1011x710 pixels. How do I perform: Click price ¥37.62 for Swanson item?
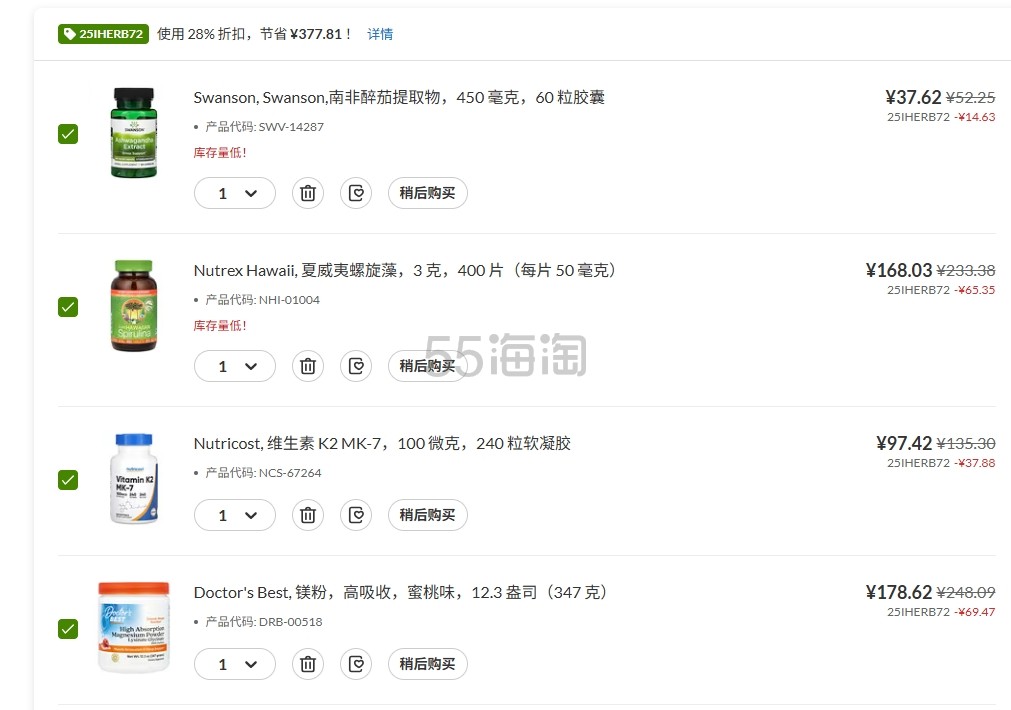click(x=913, y=97)
